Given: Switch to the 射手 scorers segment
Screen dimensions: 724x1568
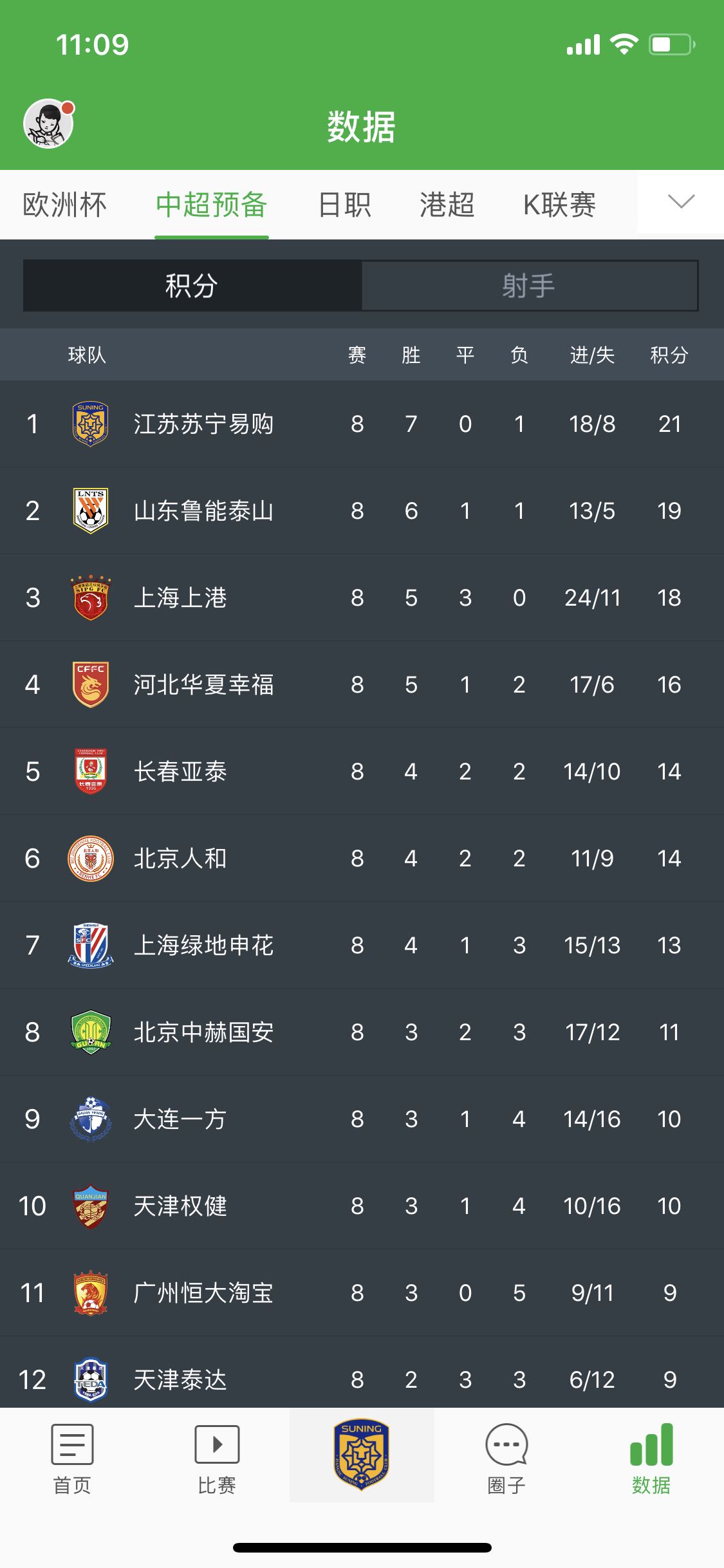Looking at the screenshot, I should [529, 286].
